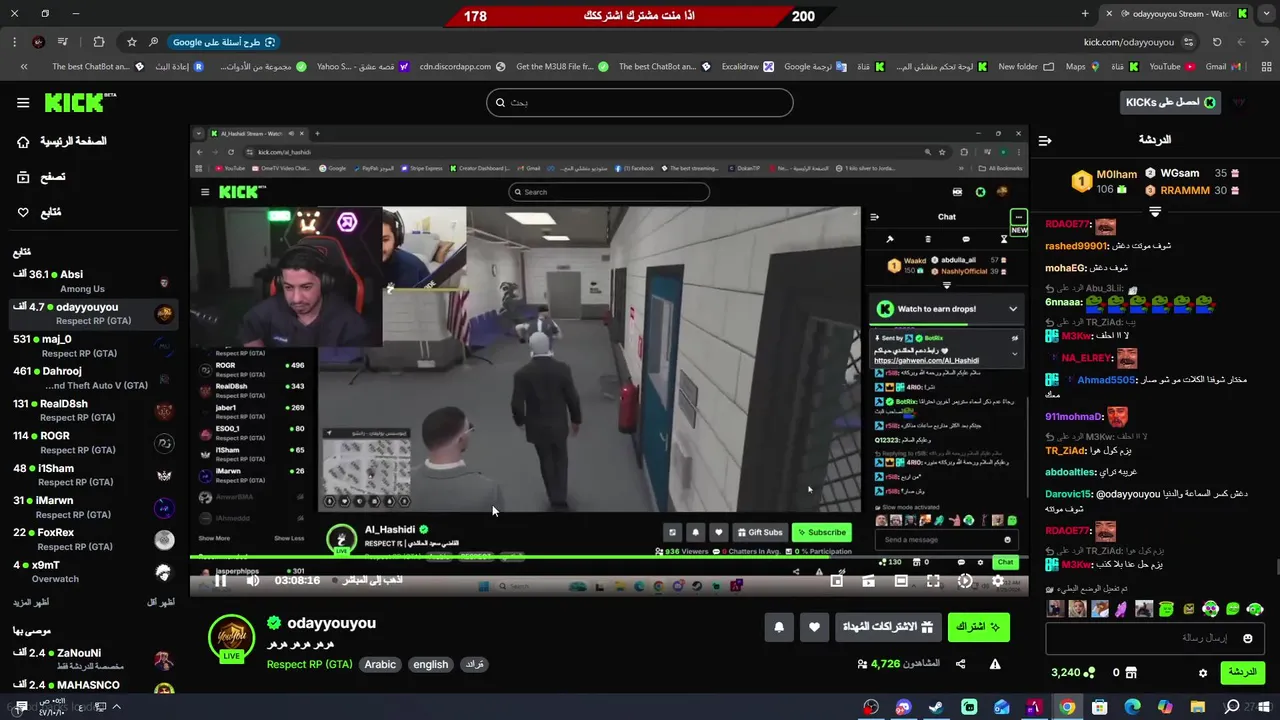Image resolution: width=1280 pixels, height=720 pixels.
Task: Pause the live stream video
Action: coord(220,580)
